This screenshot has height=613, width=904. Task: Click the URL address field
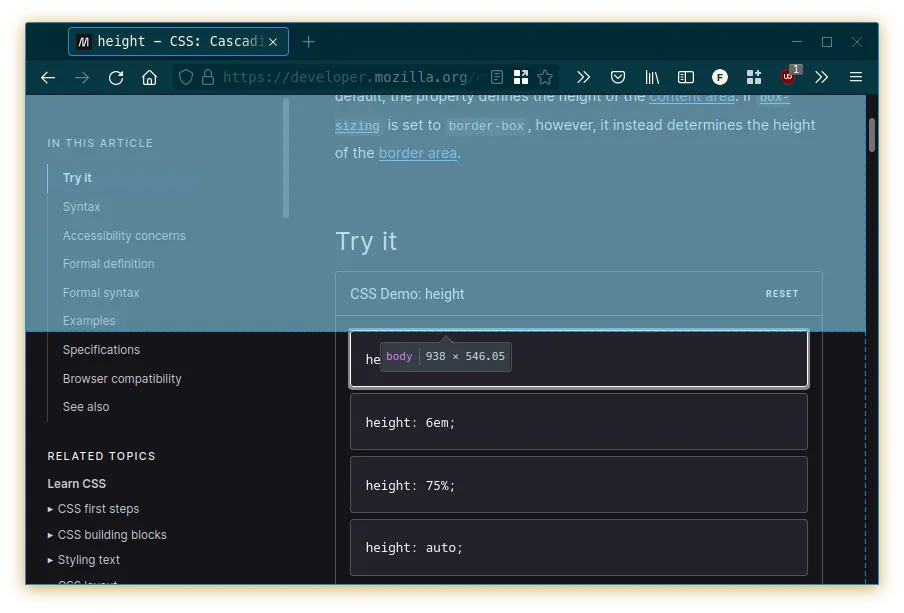coord(349,77)
